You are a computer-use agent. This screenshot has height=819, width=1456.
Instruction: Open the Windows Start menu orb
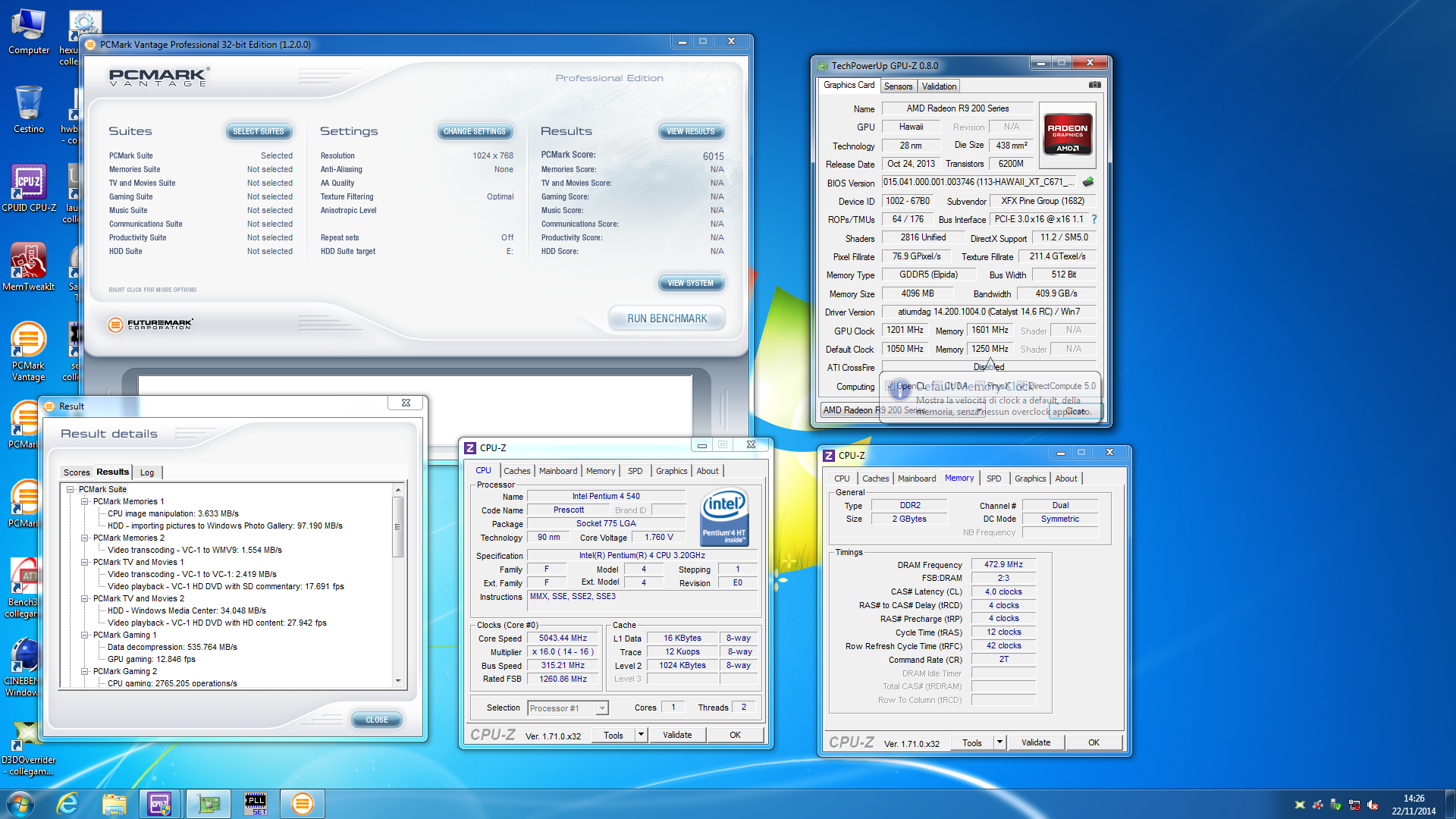(x=20, y=804)
